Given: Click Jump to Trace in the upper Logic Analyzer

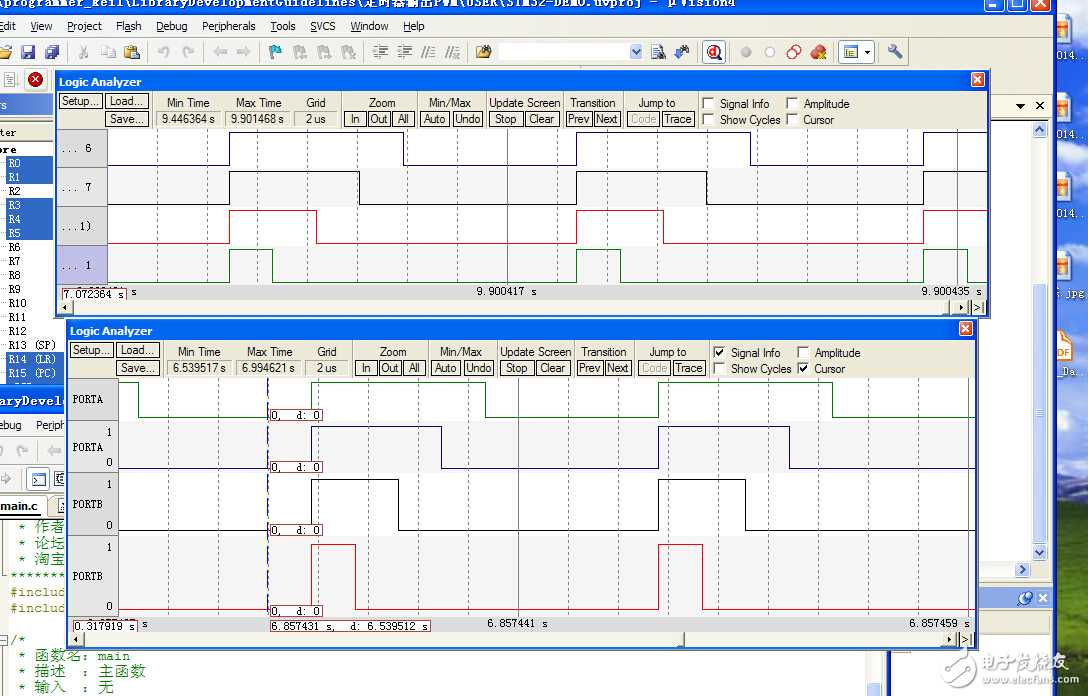Looking at the screenshot, I should point(677,119).
